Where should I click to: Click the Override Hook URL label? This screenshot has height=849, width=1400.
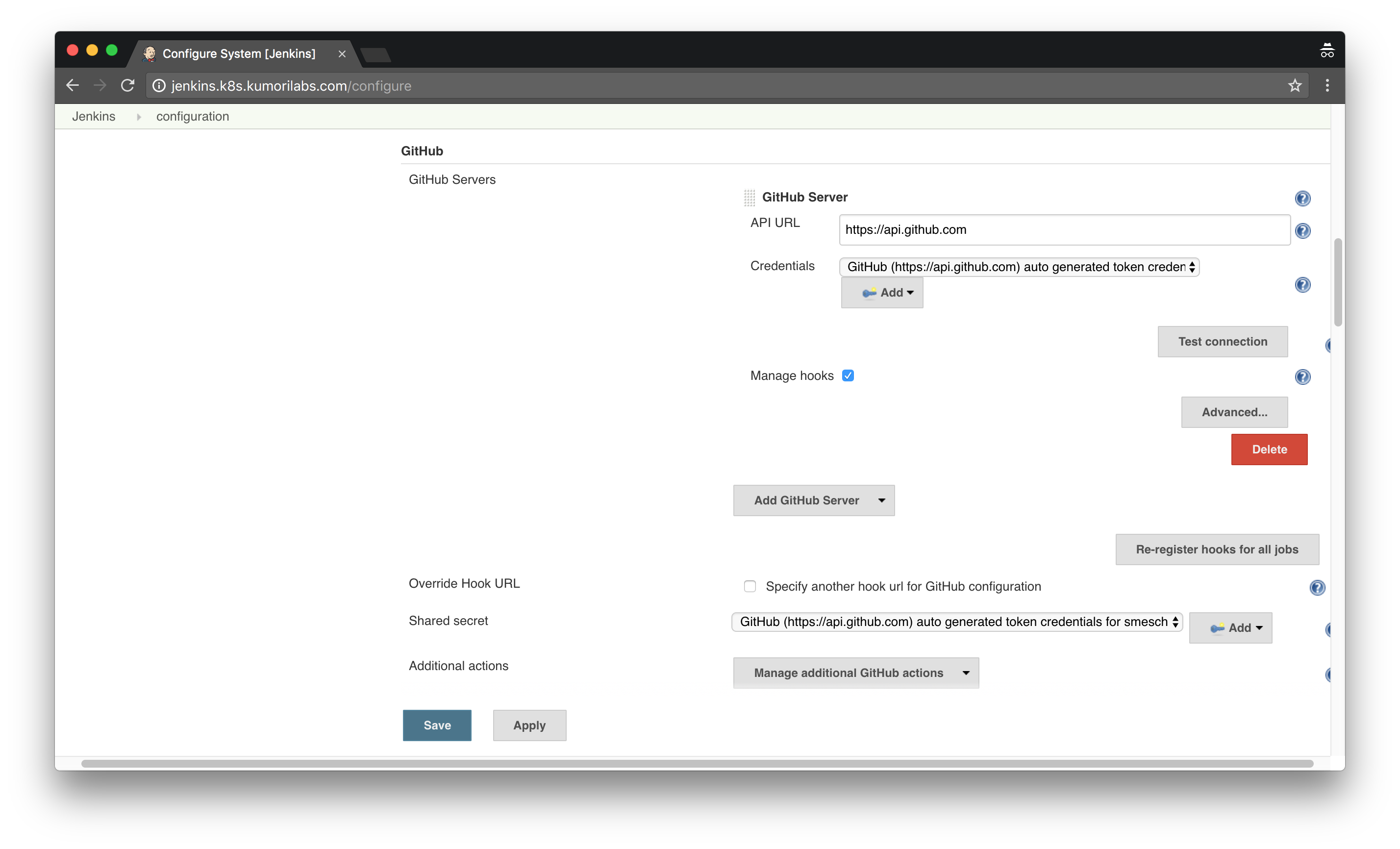464,584
